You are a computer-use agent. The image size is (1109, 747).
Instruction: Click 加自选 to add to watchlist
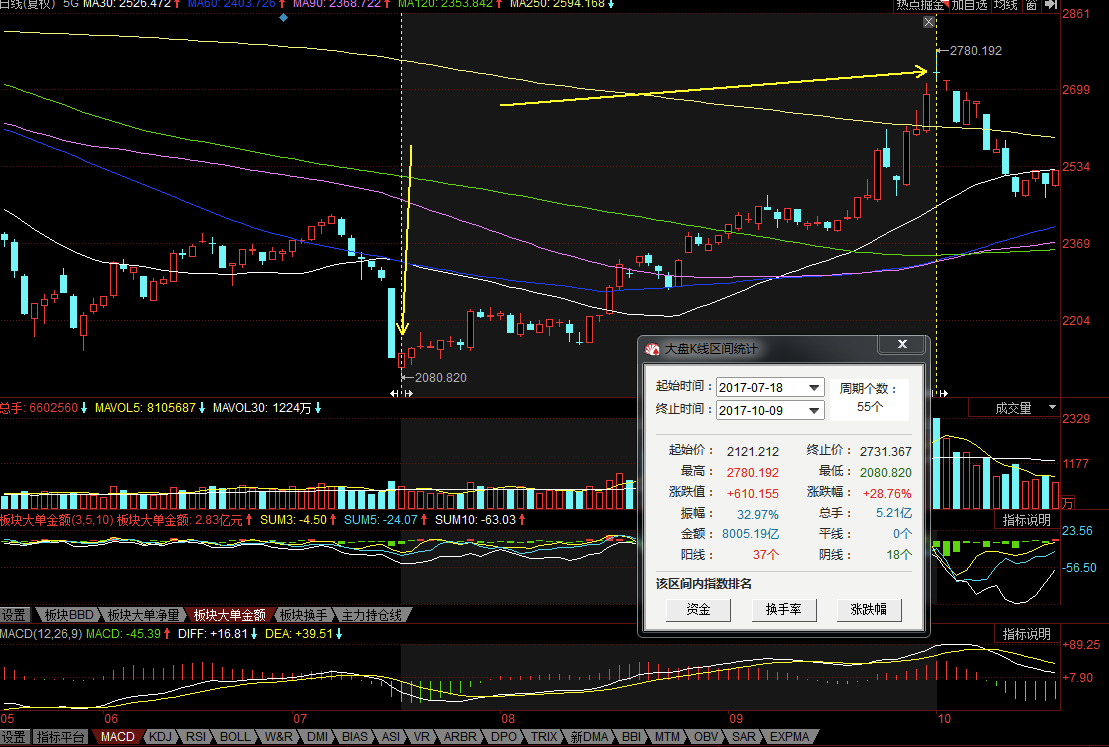968,5
